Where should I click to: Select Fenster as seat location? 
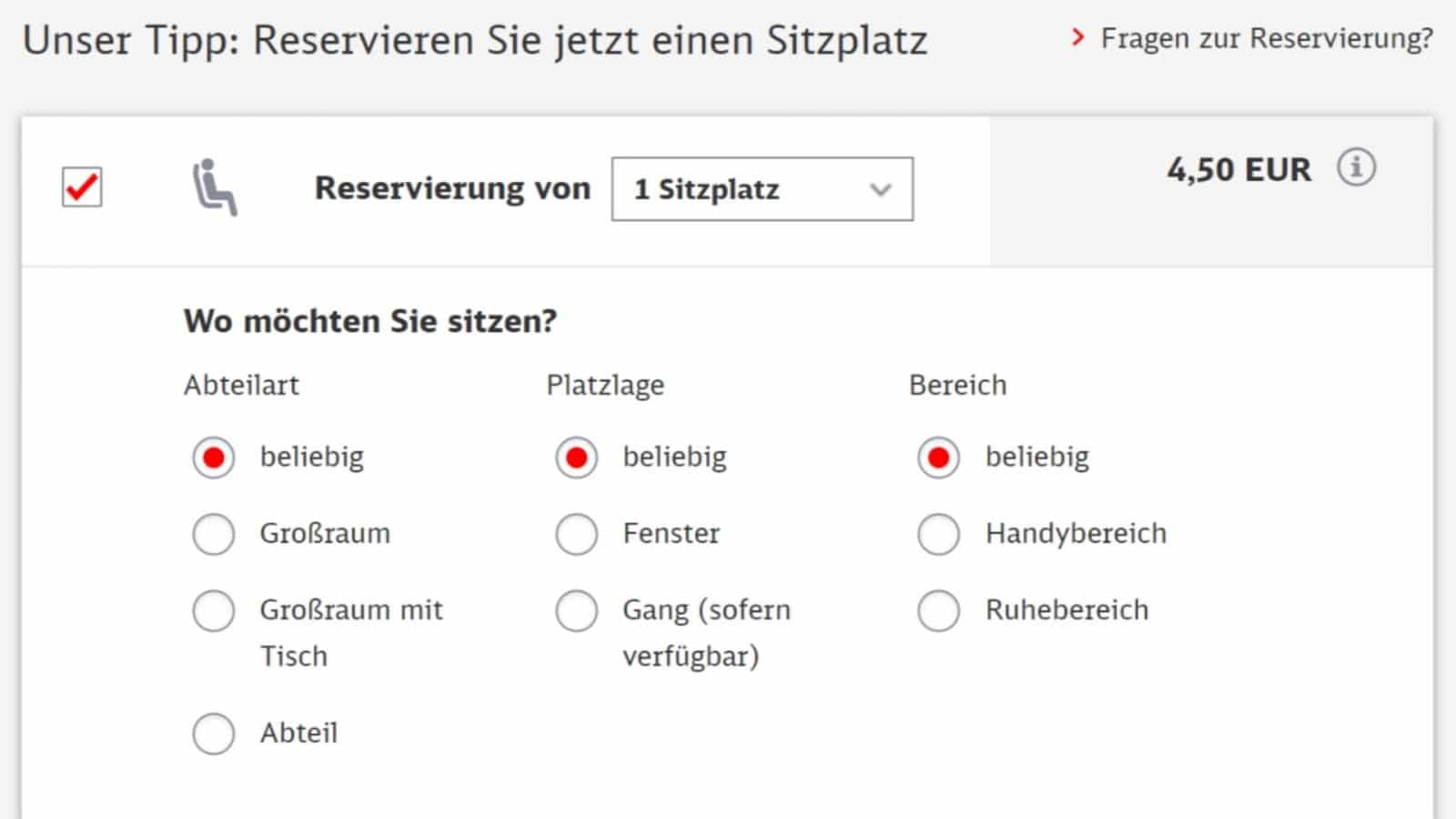(x=576, y=534)
